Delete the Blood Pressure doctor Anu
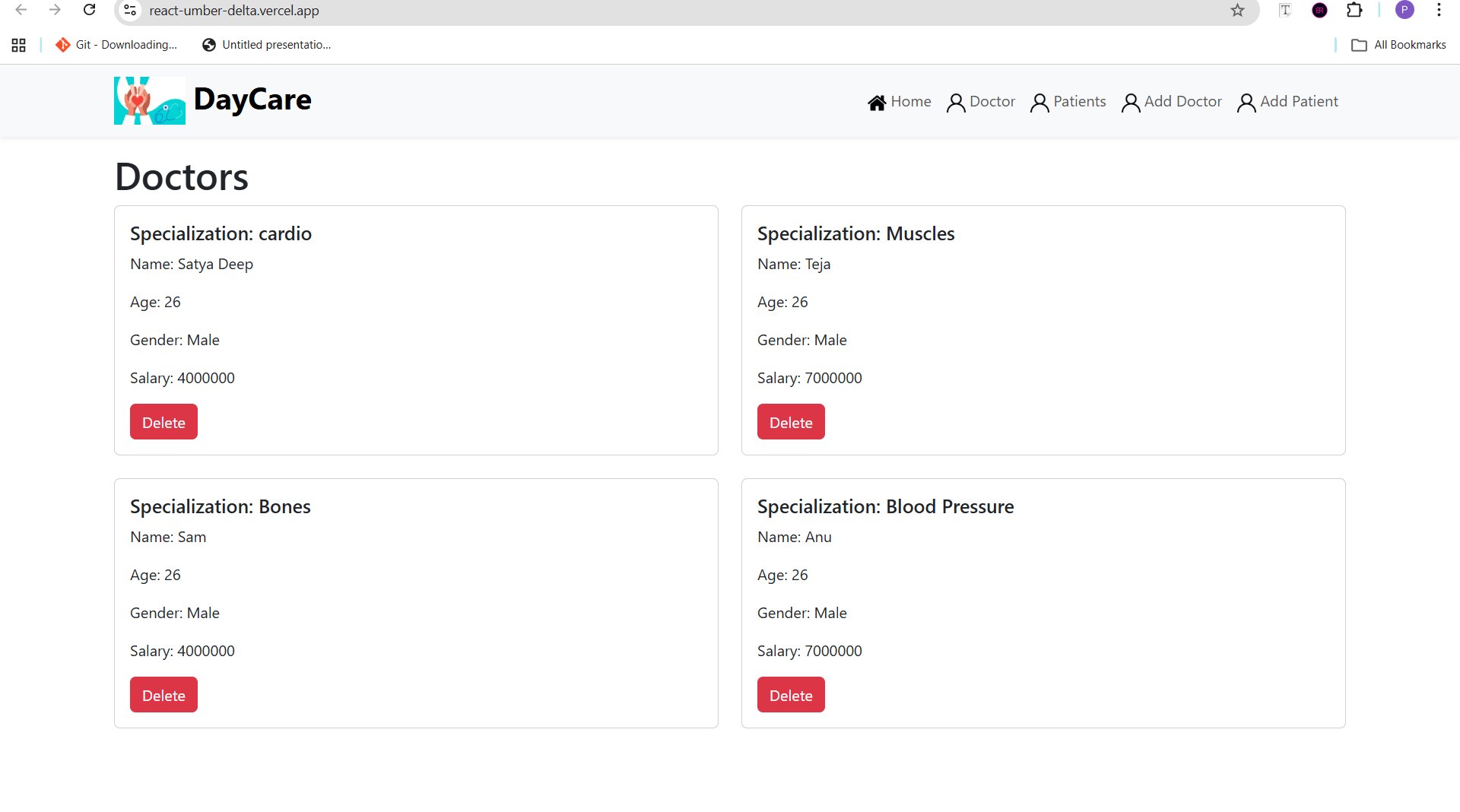 [791, 695]
